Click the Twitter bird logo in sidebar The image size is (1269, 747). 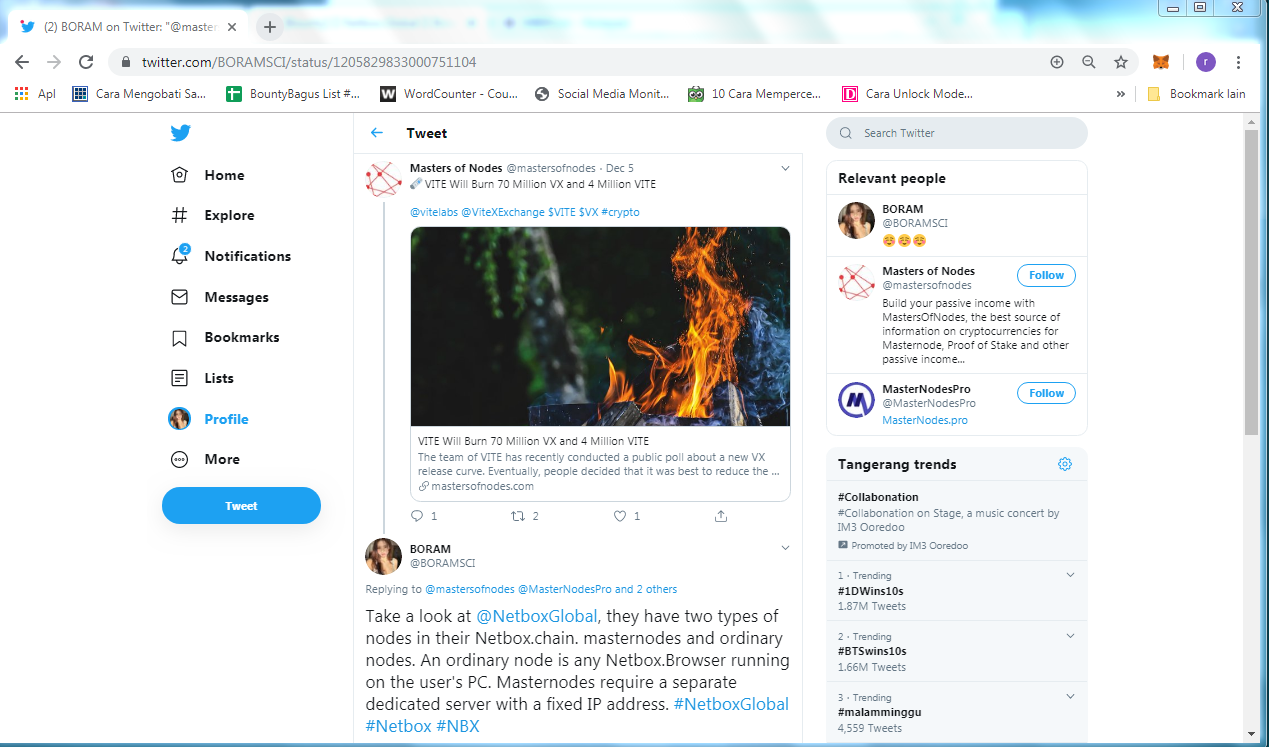tap(180, 133)
